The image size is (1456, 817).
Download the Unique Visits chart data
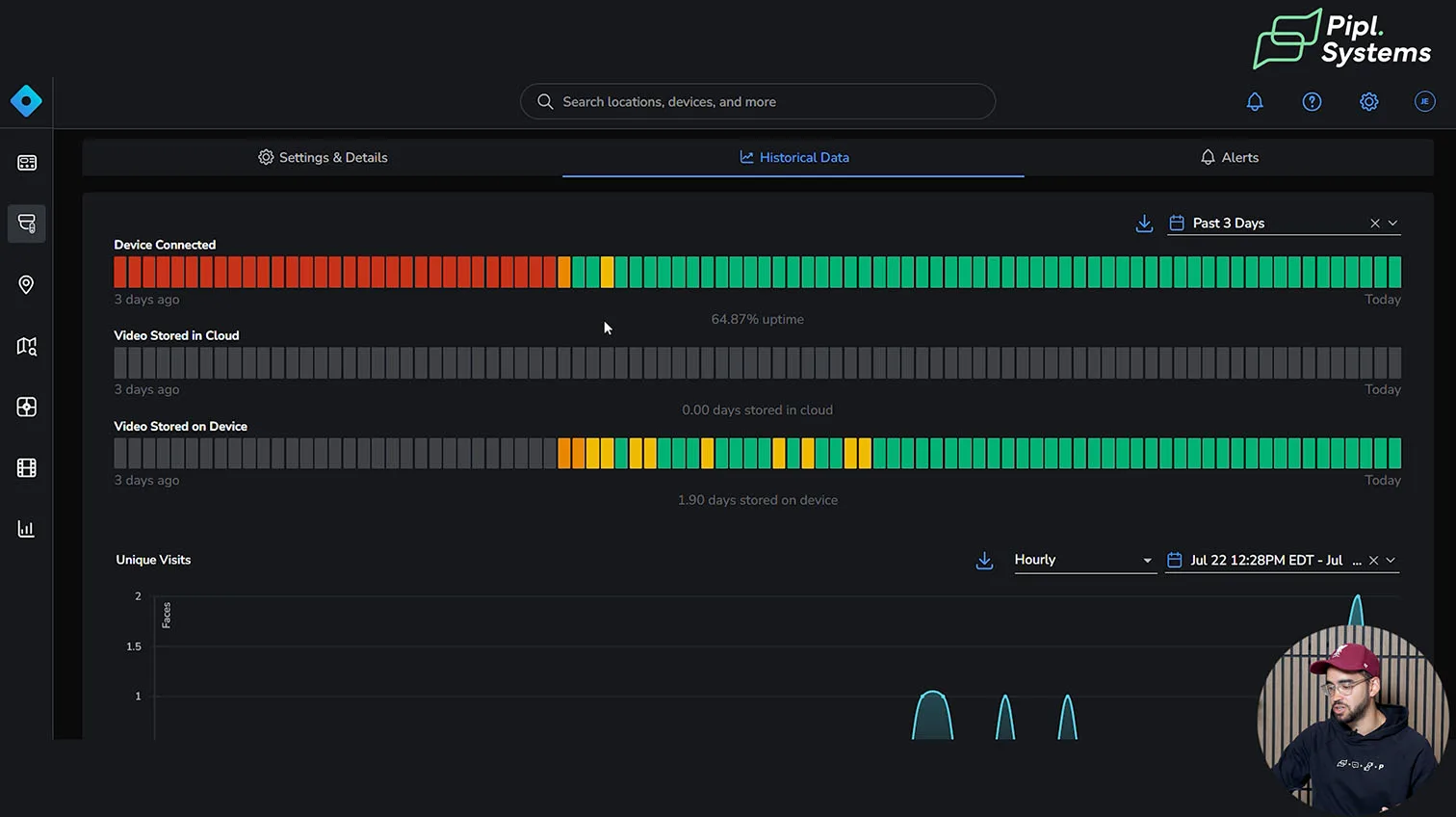click(984, 561)
